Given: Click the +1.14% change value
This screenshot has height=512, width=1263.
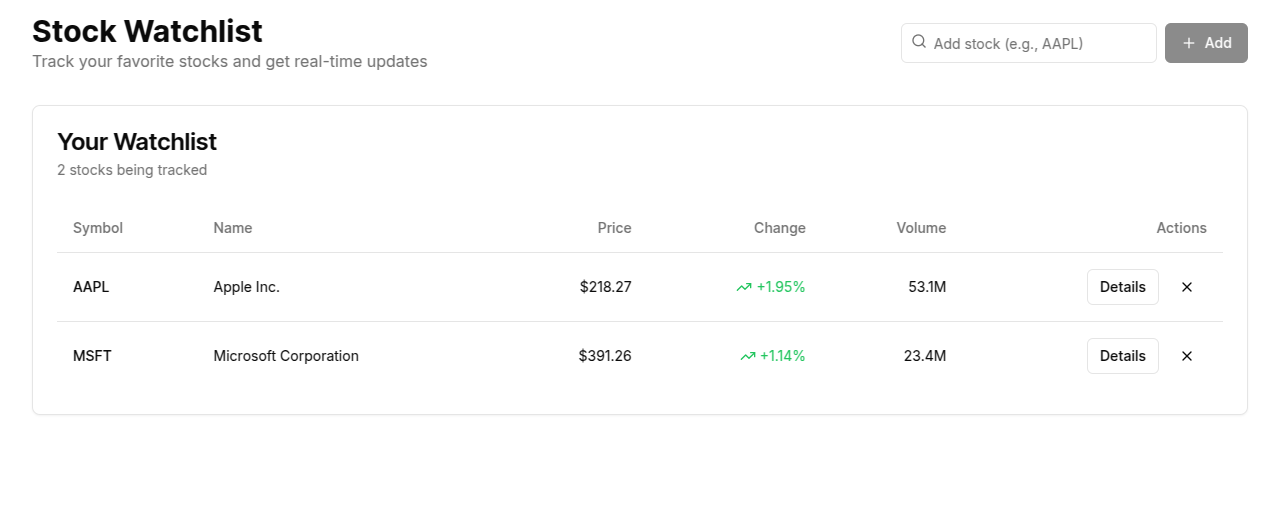Looking at the screenshot, I should [x=783, y=356].
